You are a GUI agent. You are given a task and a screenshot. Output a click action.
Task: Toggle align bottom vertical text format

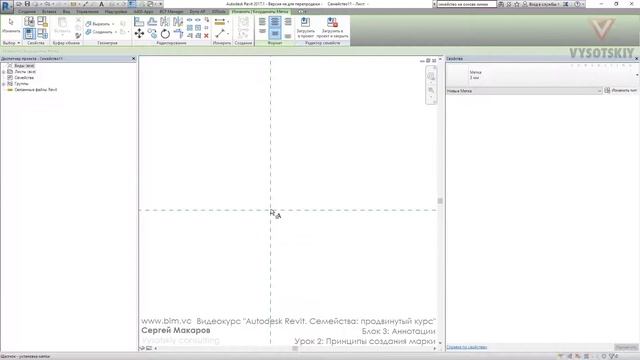pos(288,36)
